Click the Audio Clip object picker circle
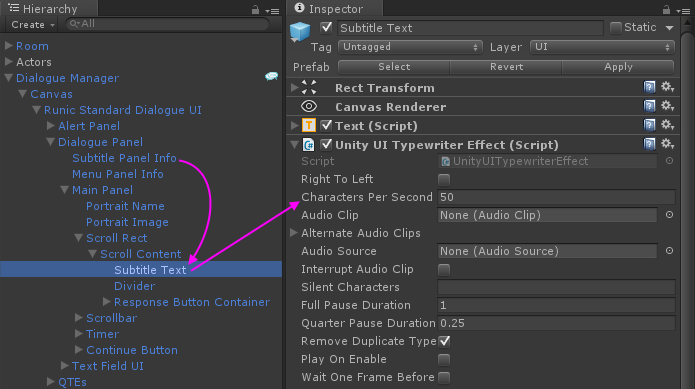 pyautogui.click(x=669, y=215)
